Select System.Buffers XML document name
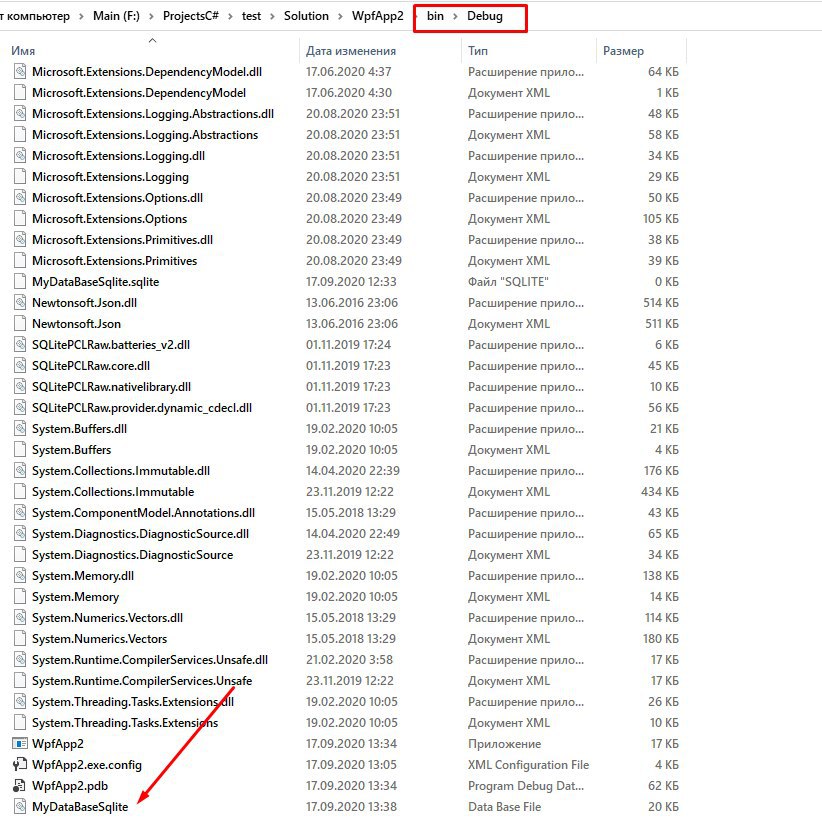Image resolution: width=822 pixels, height=819 pixels. [71, 449]
